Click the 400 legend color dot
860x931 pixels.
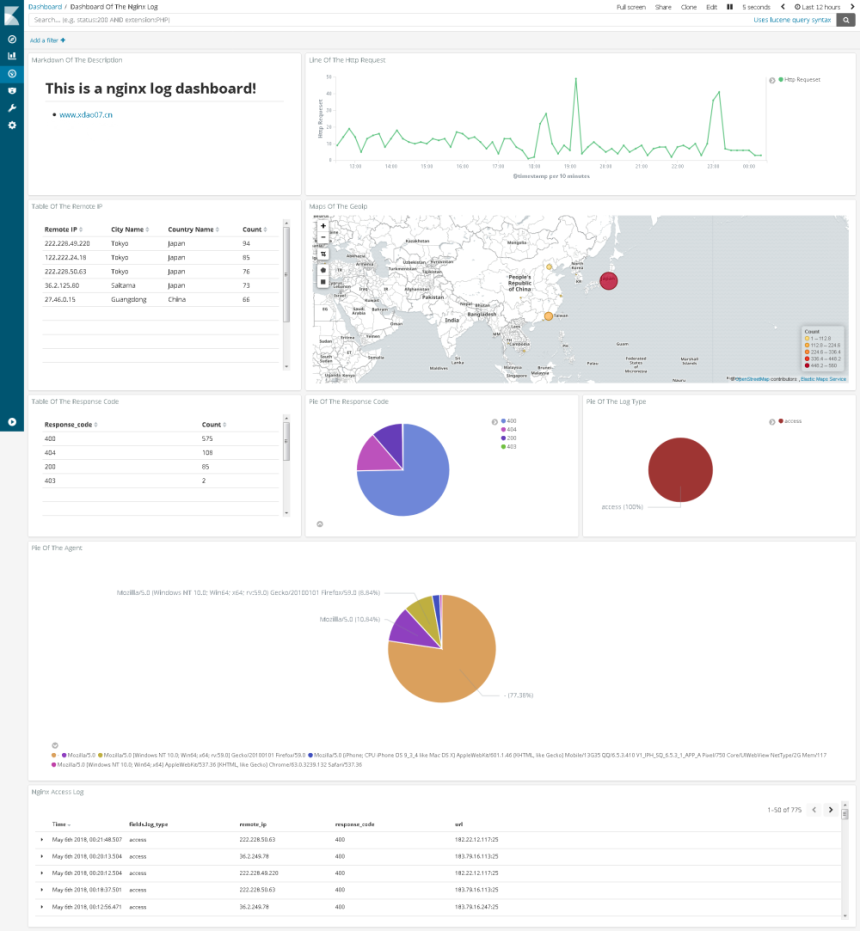502,421
